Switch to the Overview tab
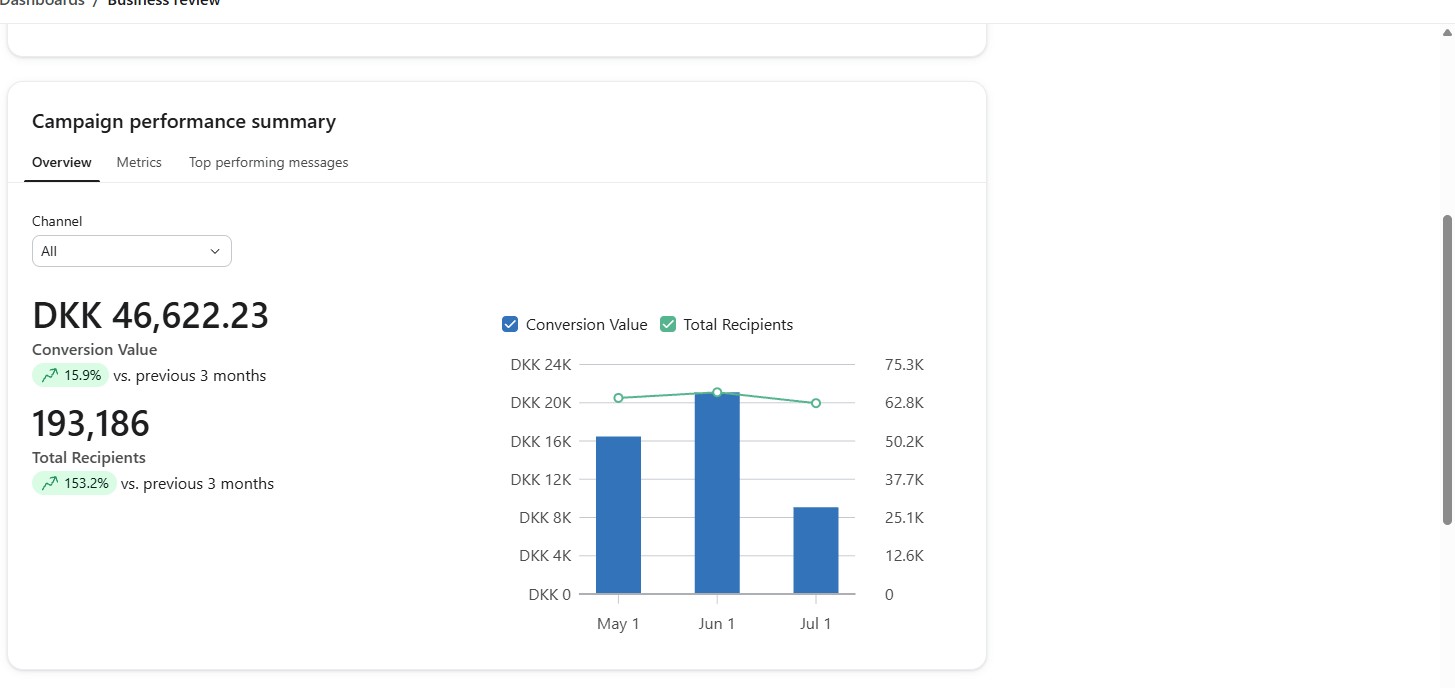Screen dimensions: 1455x688 point(62,162)
